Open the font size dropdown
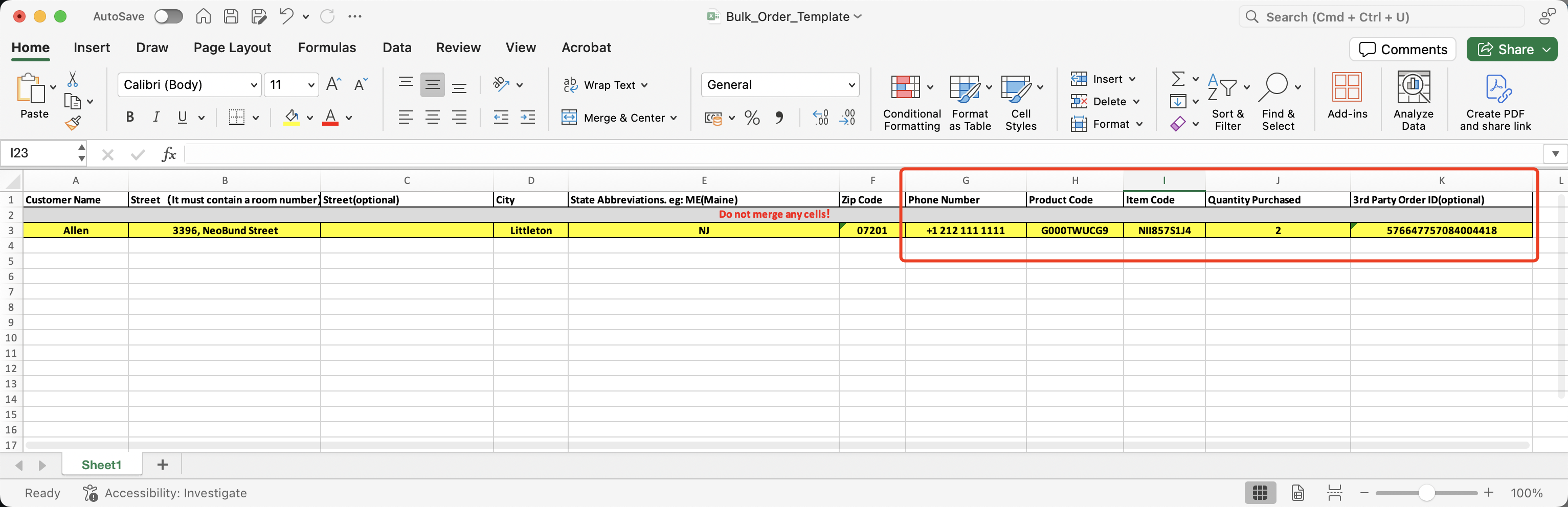 click(311, 85)
